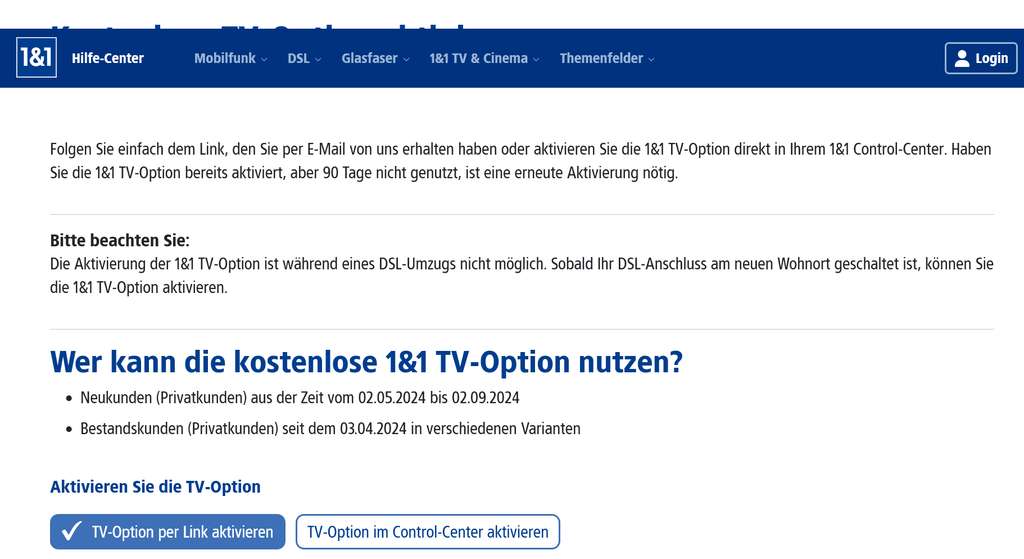Expand the DSL menu
Image resolution: width=1024 pixels, height=559 pixels.
pos(304,58)
